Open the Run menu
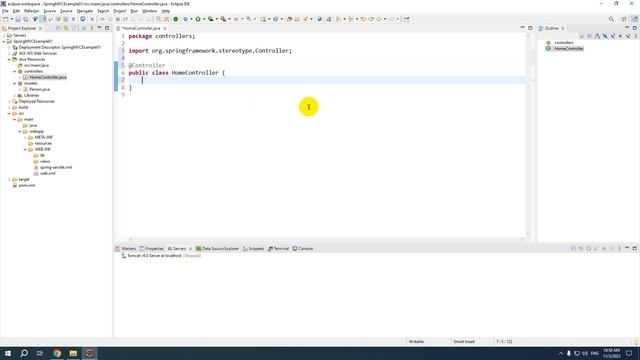This screenshot has width=640, height=360. [x=134, y=11]
